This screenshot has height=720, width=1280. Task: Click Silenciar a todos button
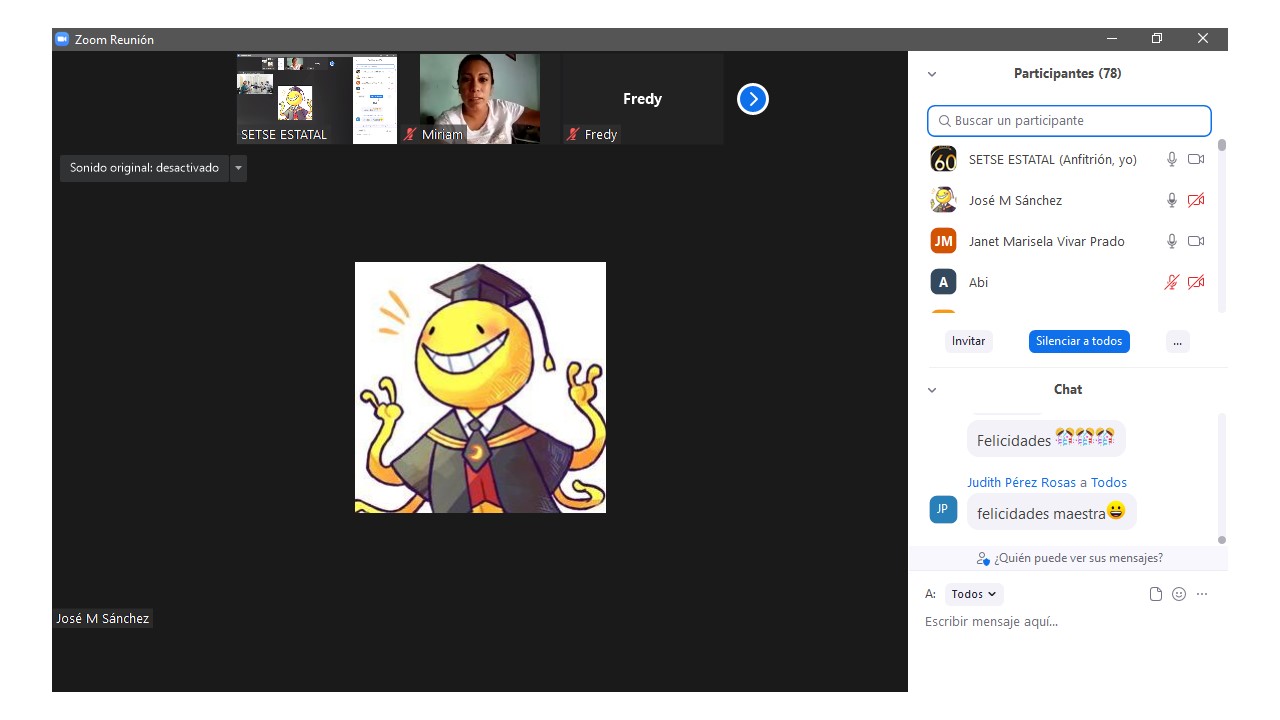coord(1079,341)
